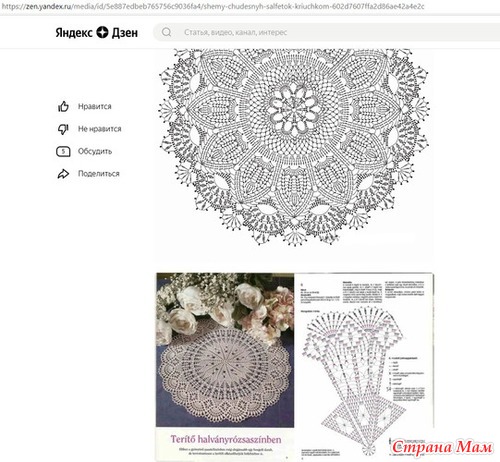Click the thumbs-down Не нравится icon
This screenshot has width=500, height=462.
pos(63,129)
